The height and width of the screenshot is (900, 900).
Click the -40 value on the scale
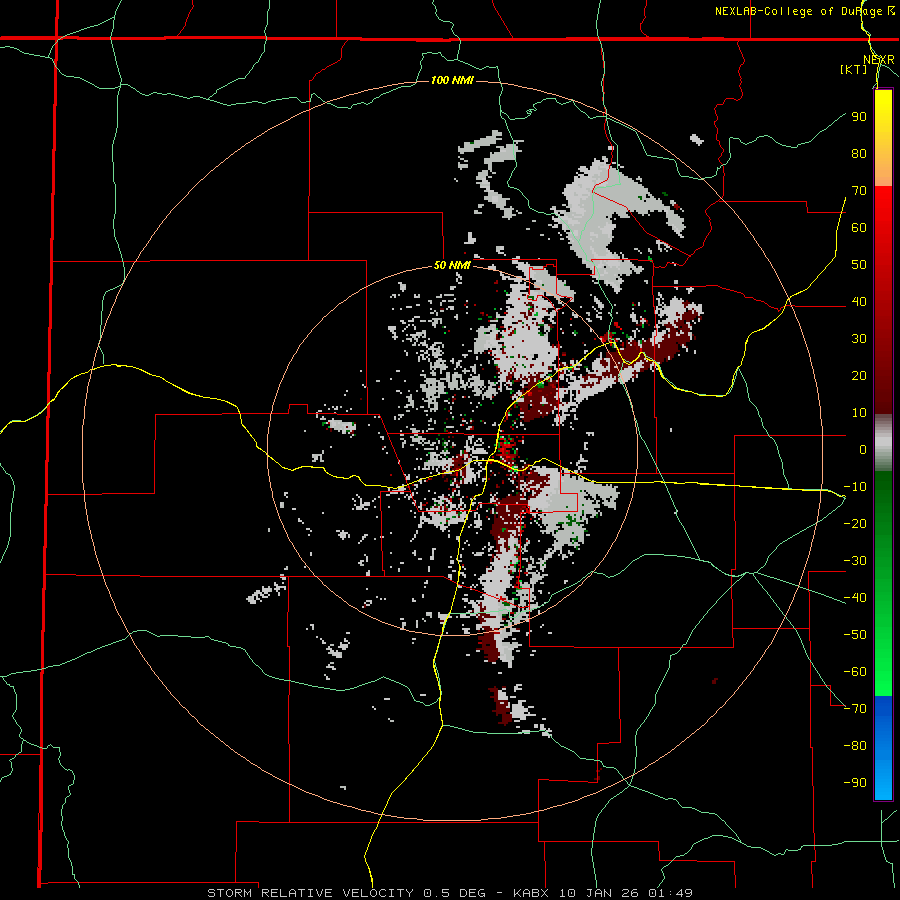tap(855, 598)
